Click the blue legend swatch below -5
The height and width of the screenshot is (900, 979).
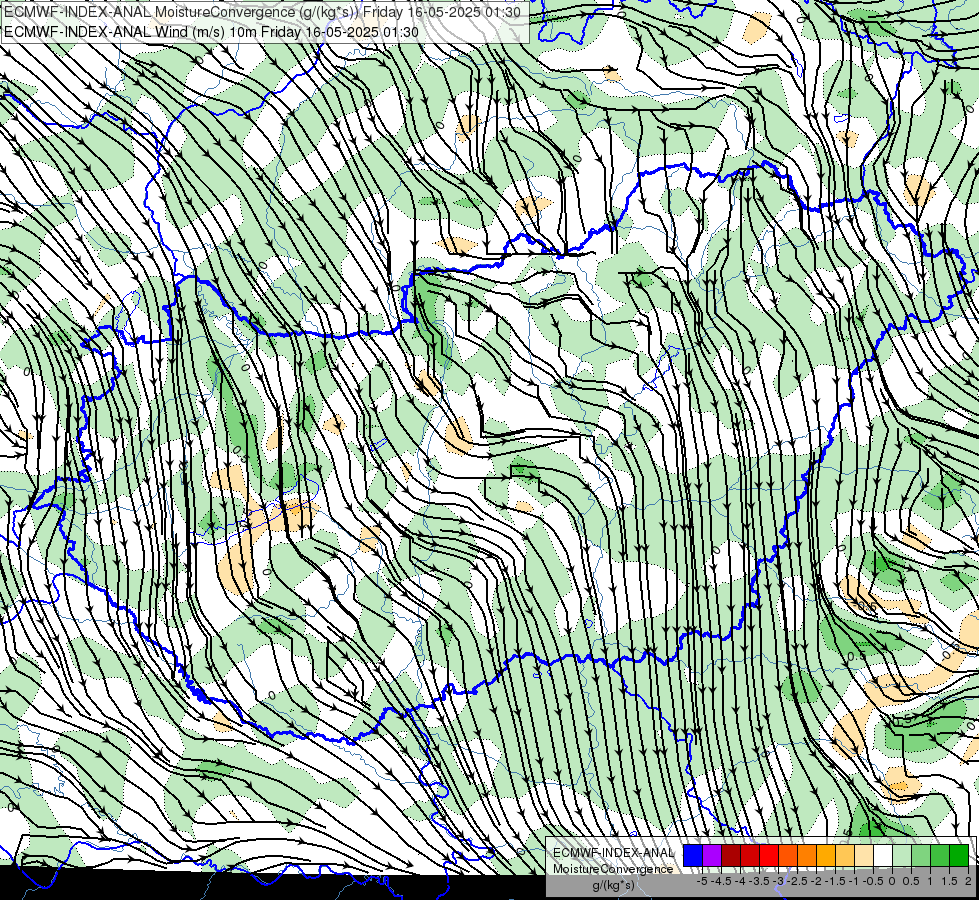[x=693, y=855]
